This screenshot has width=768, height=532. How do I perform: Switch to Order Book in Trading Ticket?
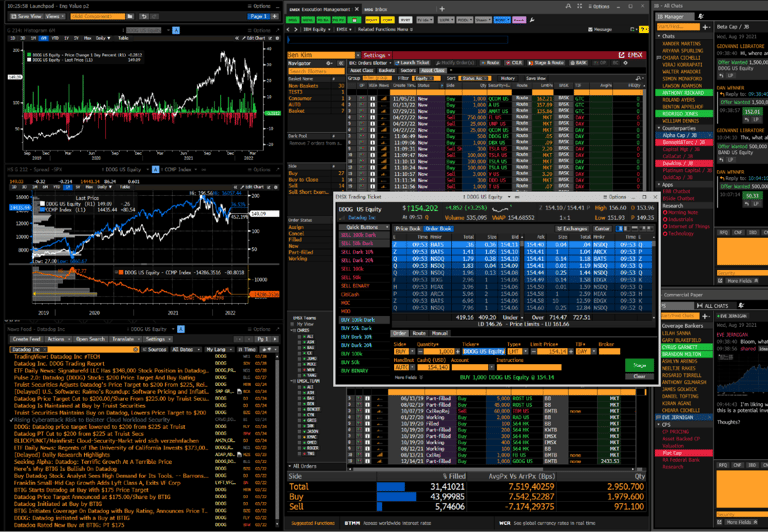(x=438, y=229)
